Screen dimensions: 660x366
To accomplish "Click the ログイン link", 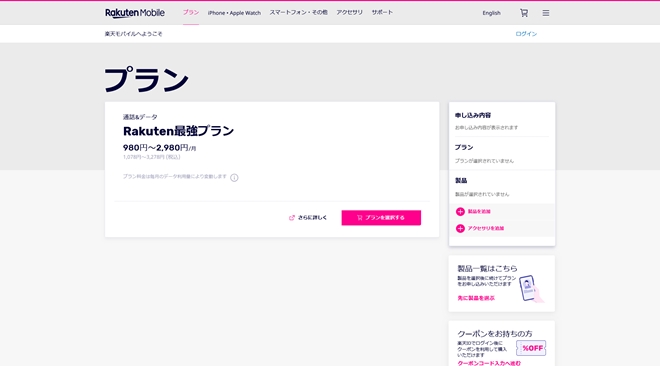I will (526, 34).
